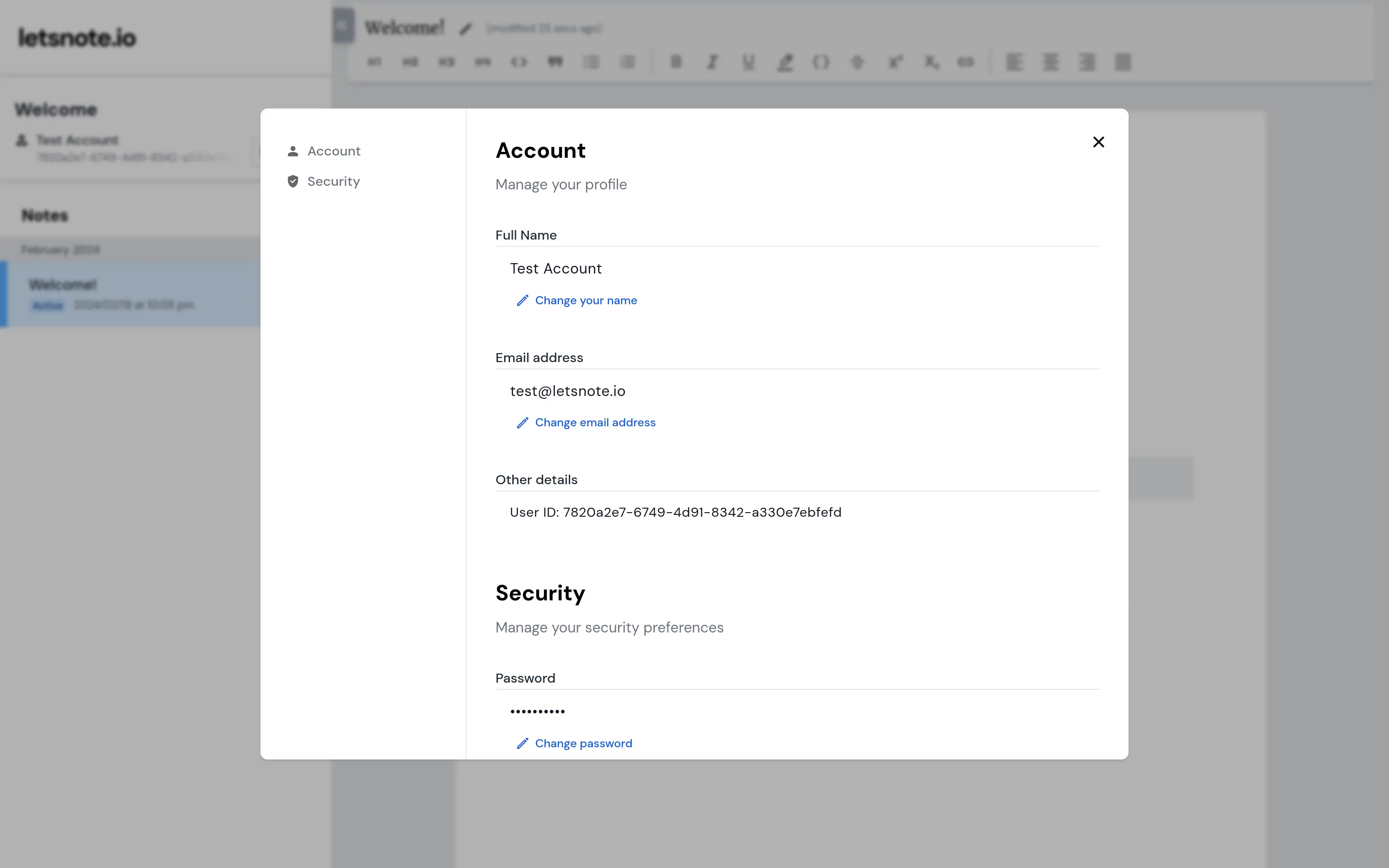This screenshot has height=868, width=1389.
Task: Click the pencil icon next to Change password
Action: point(522,743)
